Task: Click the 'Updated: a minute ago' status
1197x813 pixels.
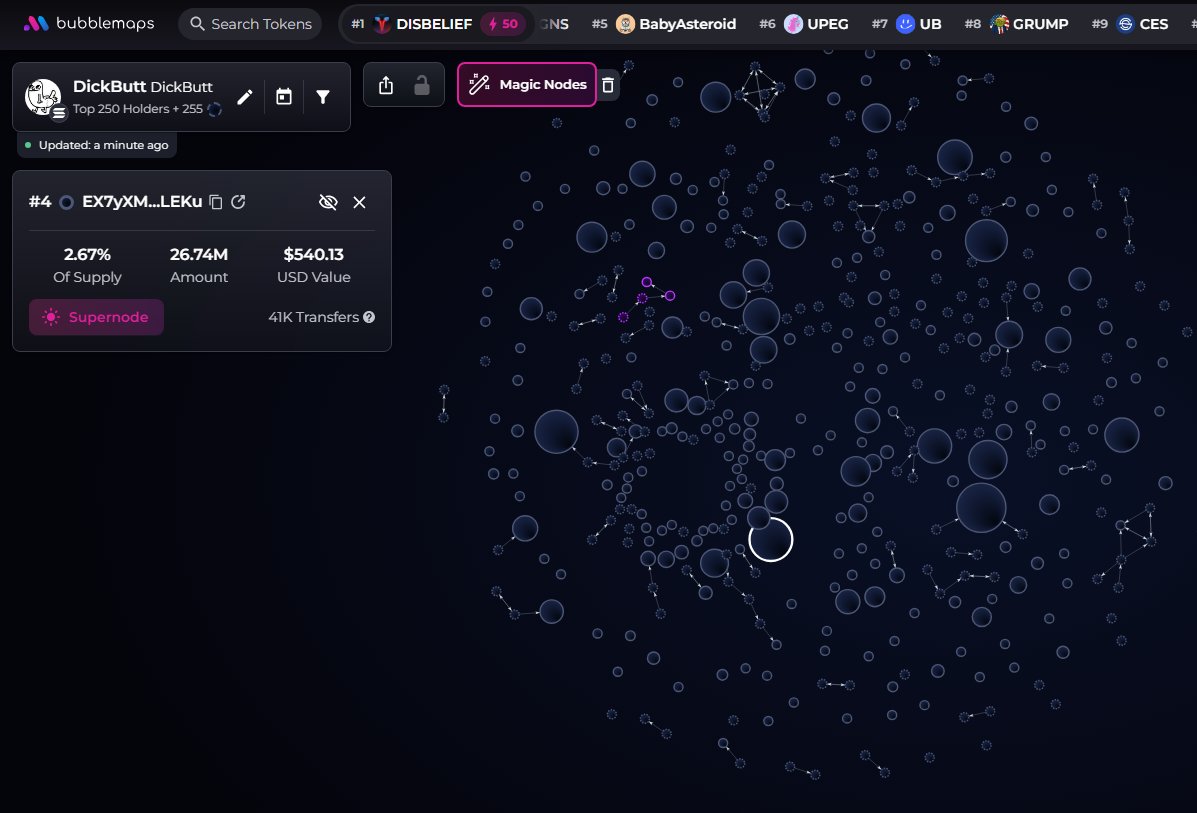Action: click(x=97, y=145)
